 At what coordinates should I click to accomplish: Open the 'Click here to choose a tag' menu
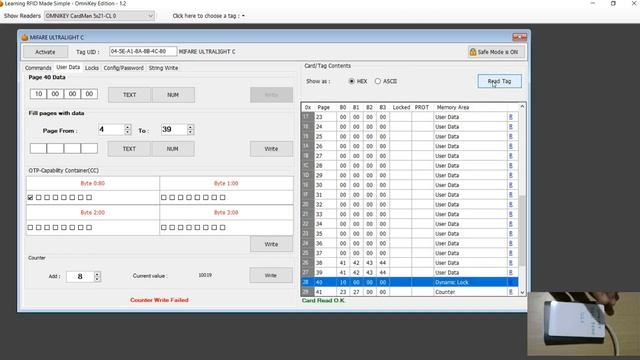coord(209,16)
